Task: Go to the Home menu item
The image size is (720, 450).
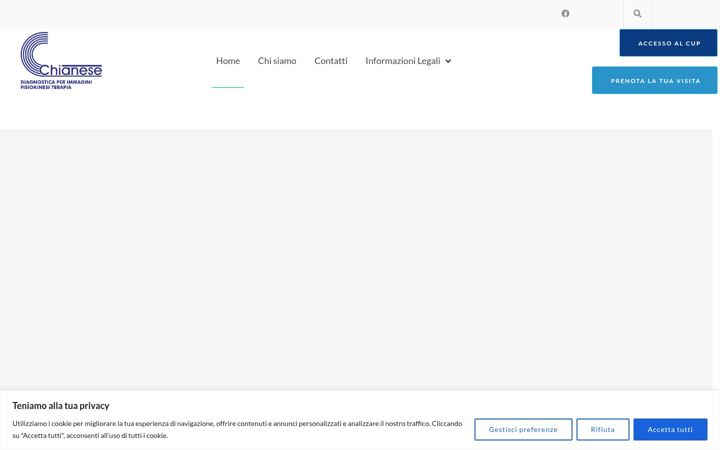Action: point(228,61)
